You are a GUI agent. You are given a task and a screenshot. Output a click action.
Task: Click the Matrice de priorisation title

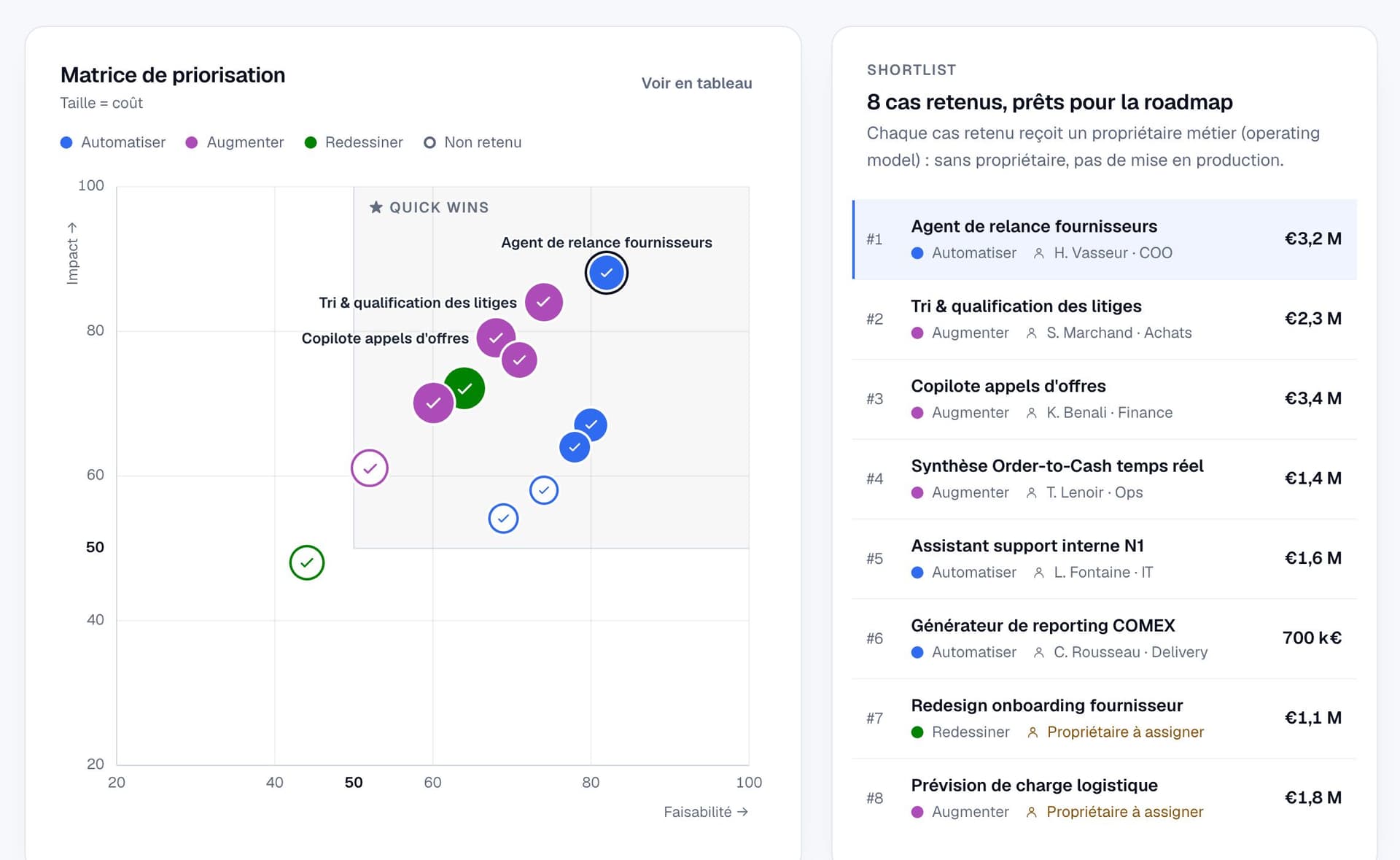[x=173, y=75]
